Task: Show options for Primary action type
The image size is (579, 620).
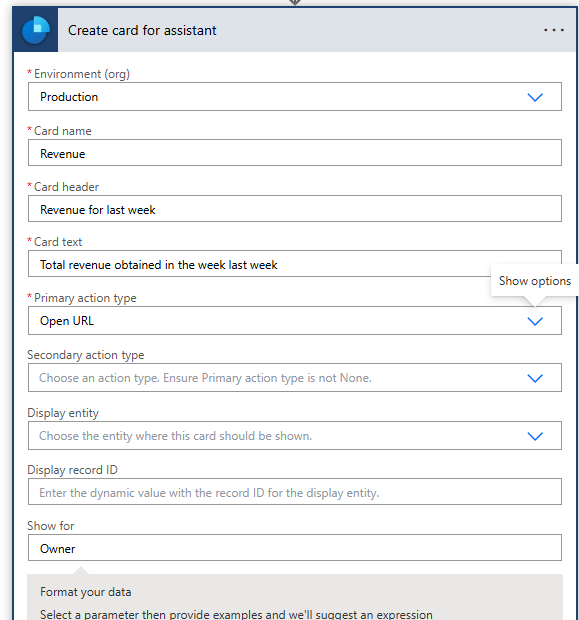Action: coord(535,321)
